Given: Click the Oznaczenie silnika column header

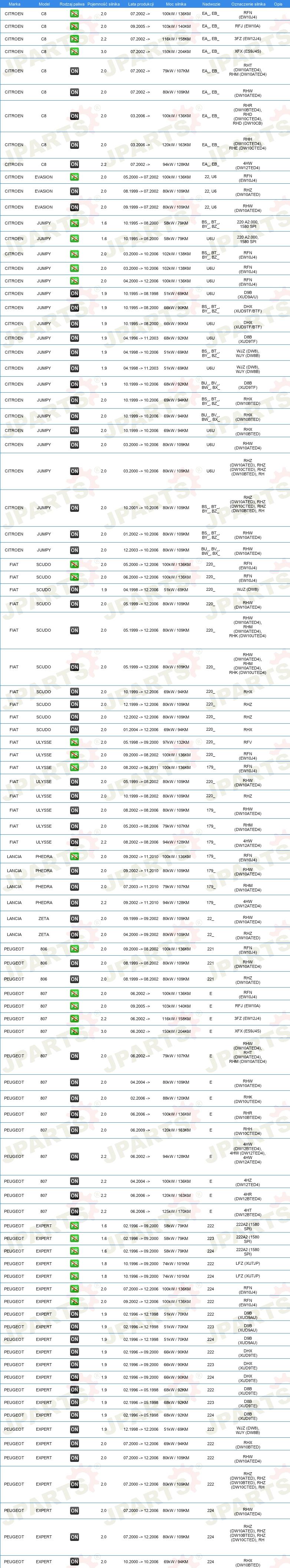Looking at the screenshot, I should [x=248, y=4].
